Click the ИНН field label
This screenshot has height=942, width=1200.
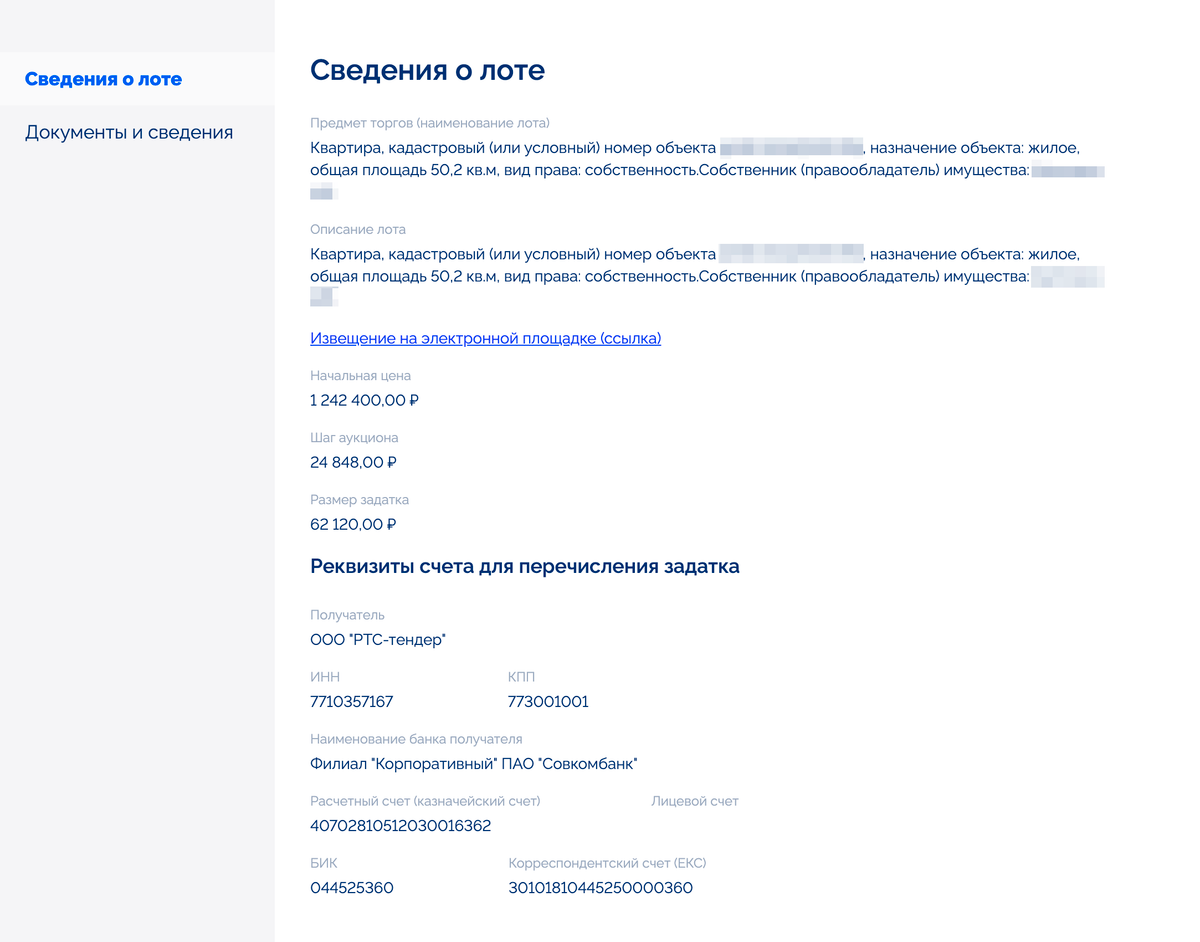point(325,677)
